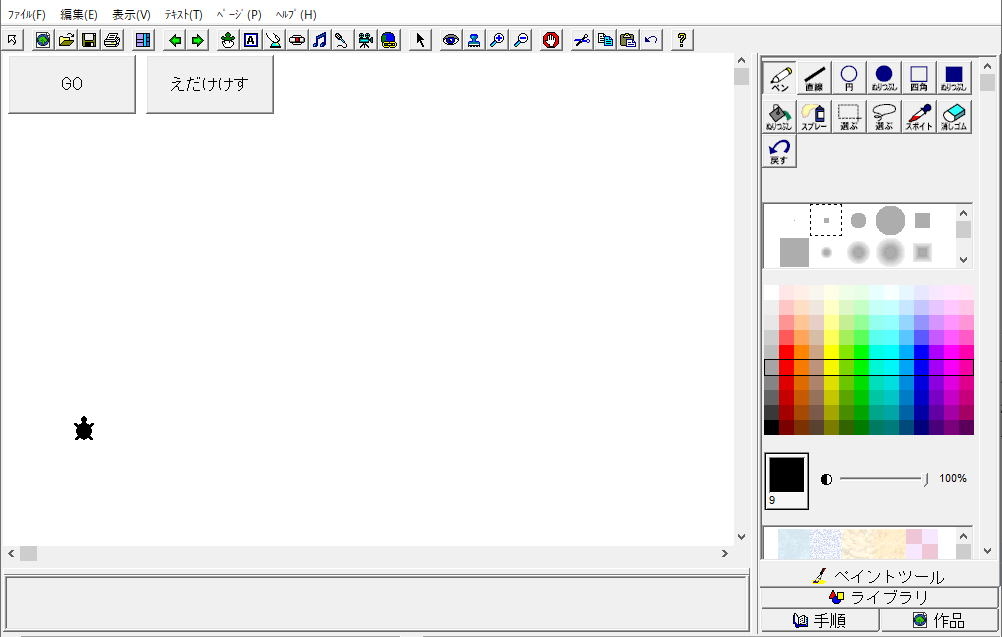The height and width of the screenshot is (637, 1002).
Task: Click the music note toolbar icon
Action: 320,40
